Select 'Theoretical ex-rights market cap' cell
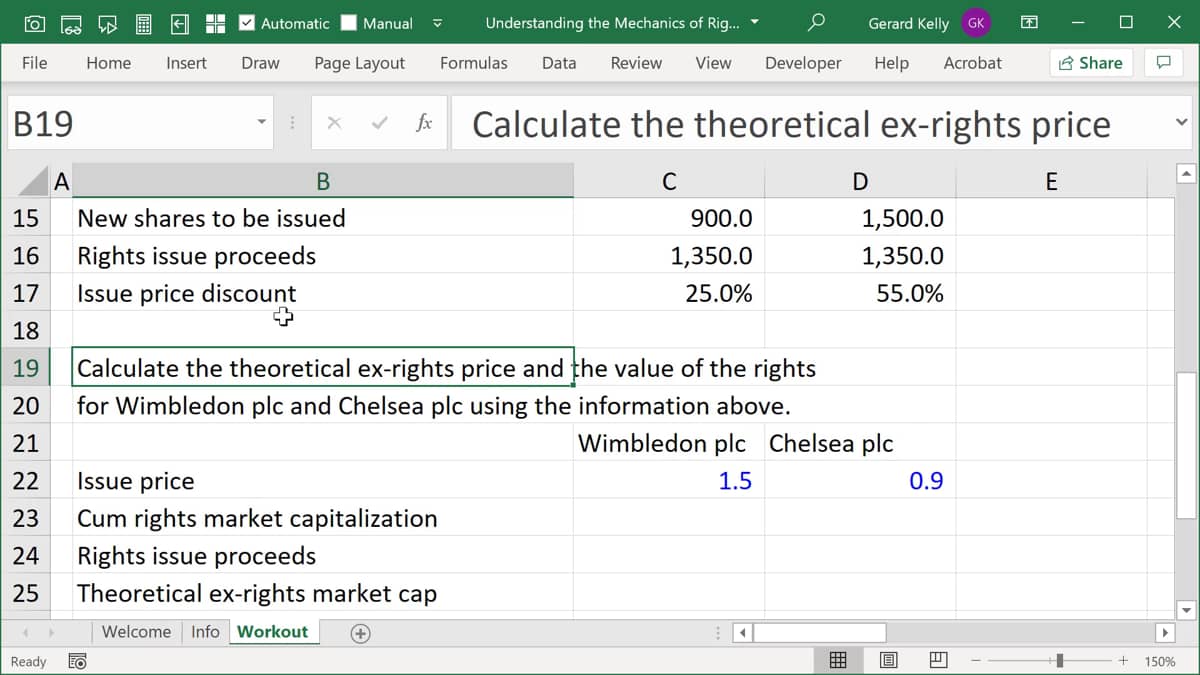 [323, 593]
